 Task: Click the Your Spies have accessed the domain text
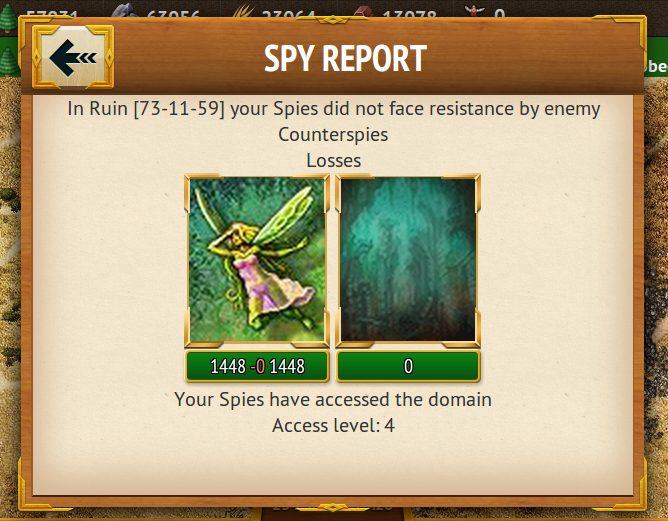pyautogui.click(x=333, y=400)
